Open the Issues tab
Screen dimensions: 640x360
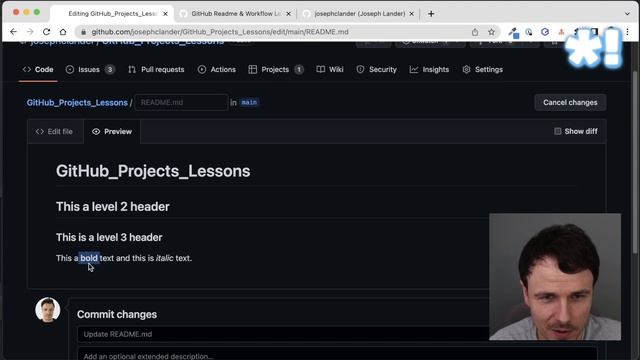[x=90, y=69]
